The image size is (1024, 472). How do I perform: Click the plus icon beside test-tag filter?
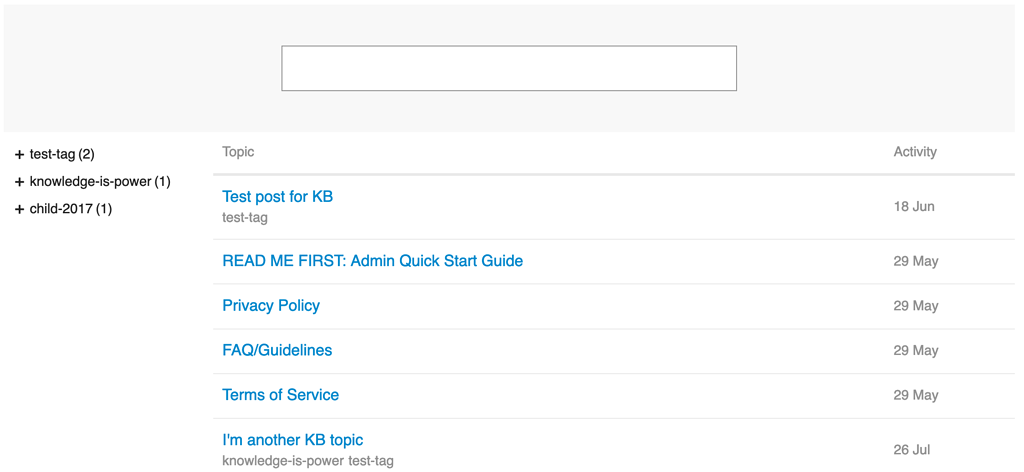tap(19, 155)
